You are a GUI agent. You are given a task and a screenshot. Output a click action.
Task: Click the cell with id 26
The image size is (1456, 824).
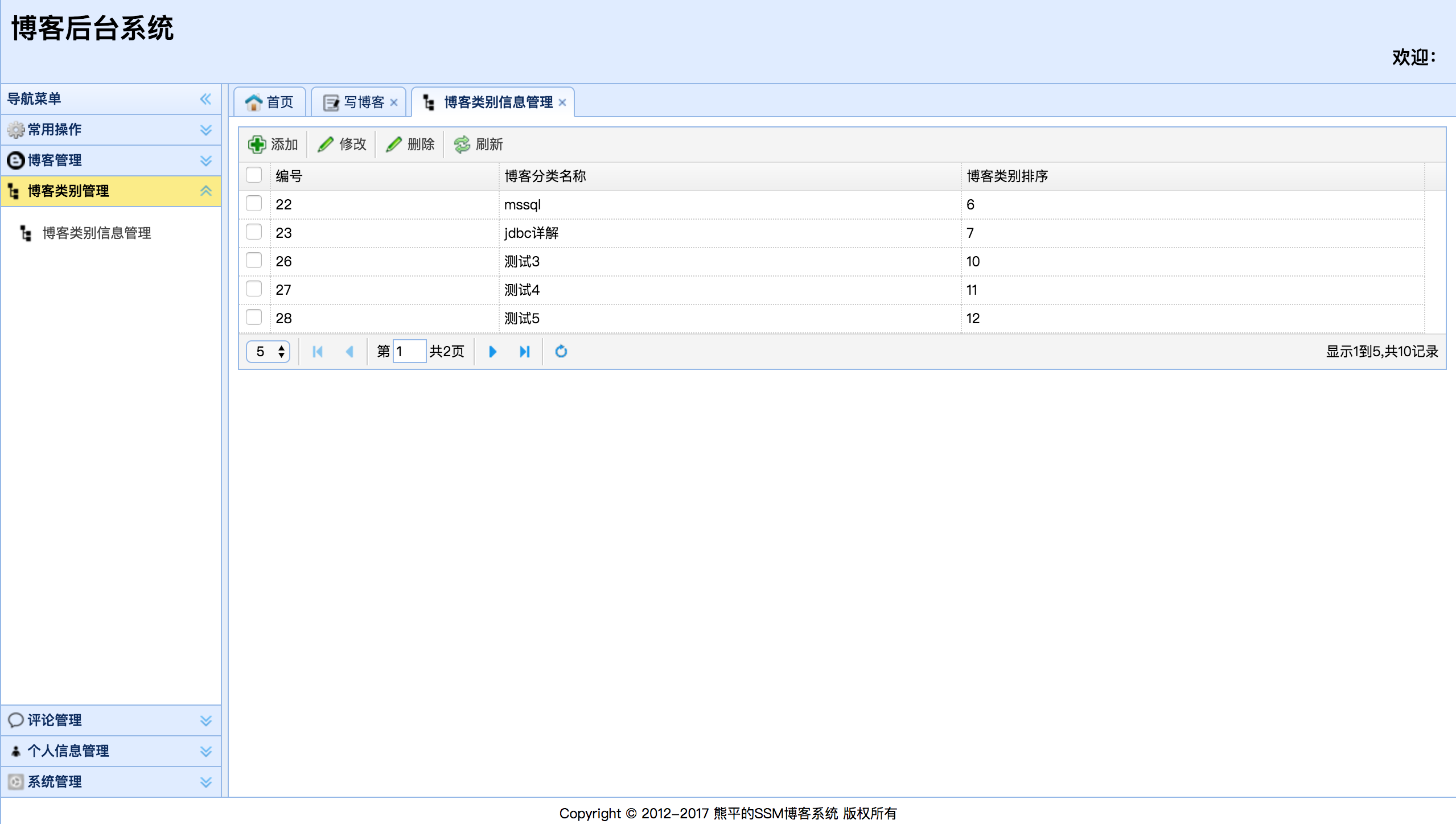click(x=385, y=262)
